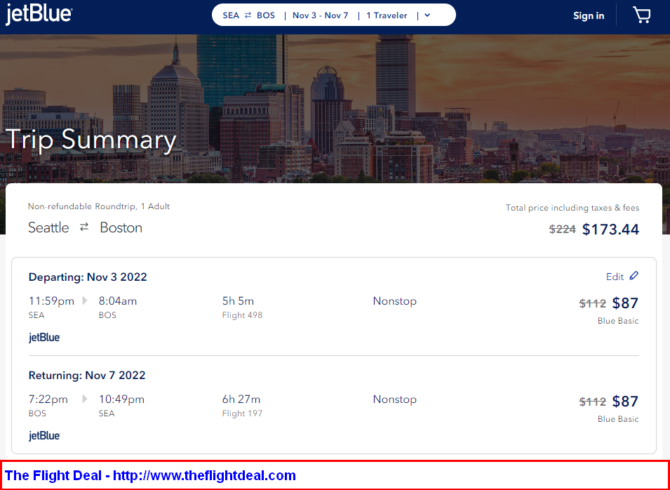Click the roundtrip arrows icon in the search bar
Screen dimensions: 670x490
(x=248, y=15)
